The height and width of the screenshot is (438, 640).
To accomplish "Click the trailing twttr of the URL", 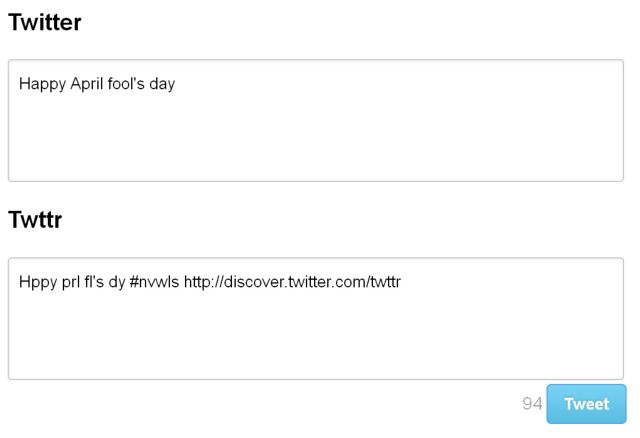I will coord(385,282).
